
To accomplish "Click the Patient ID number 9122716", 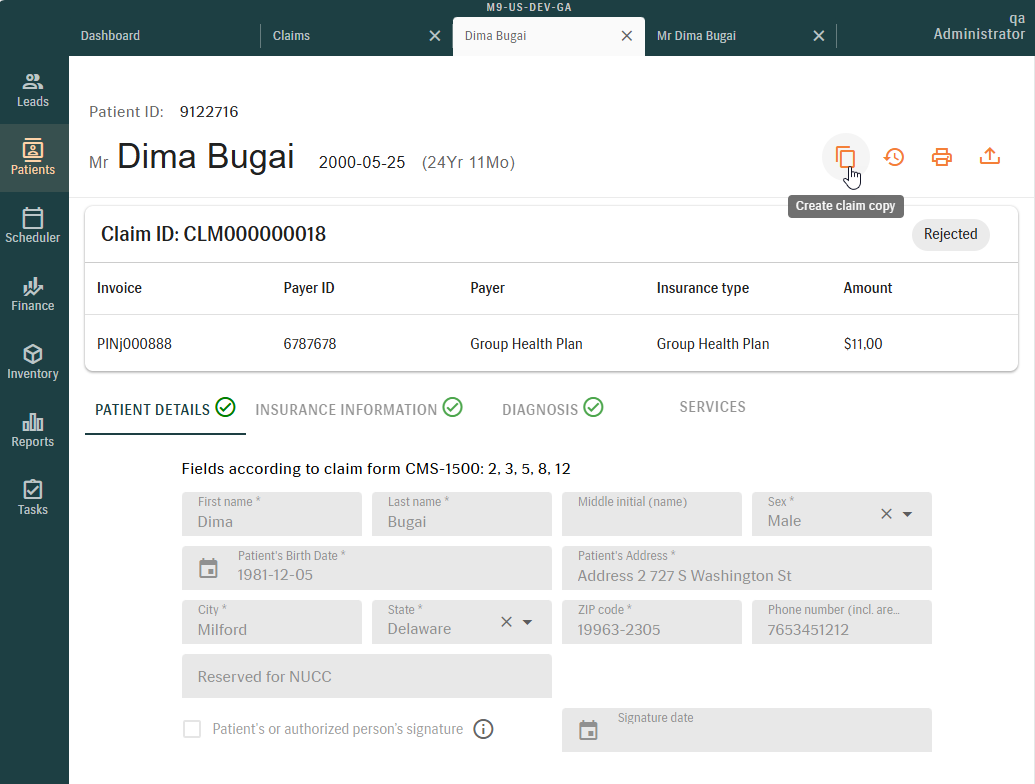I will [x=209, y=112].
